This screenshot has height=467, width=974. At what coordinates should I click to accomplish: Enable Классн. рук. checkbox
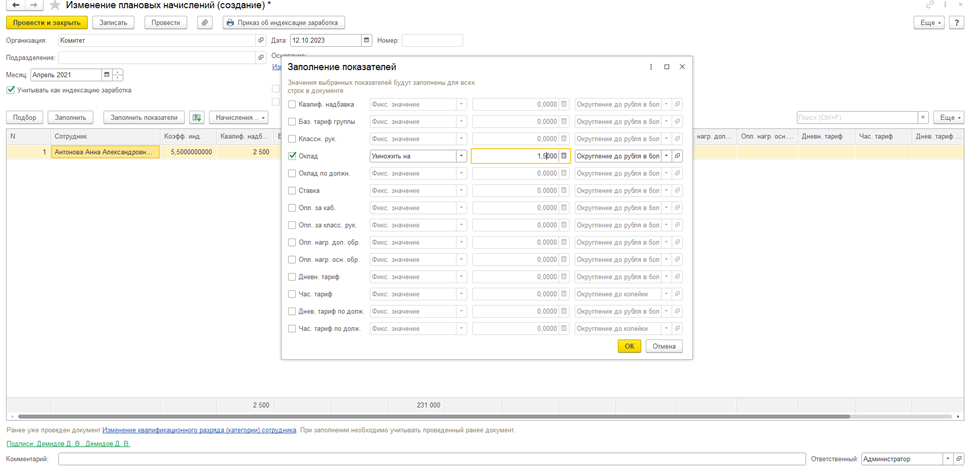point(292,138)
